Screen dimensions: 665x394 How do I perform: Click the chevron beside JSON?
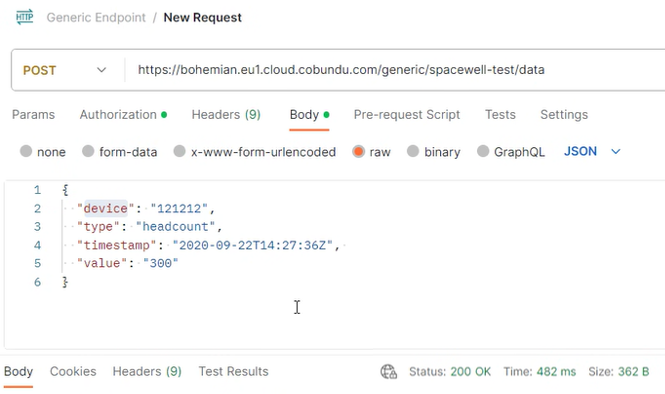(x=615, y=151)
